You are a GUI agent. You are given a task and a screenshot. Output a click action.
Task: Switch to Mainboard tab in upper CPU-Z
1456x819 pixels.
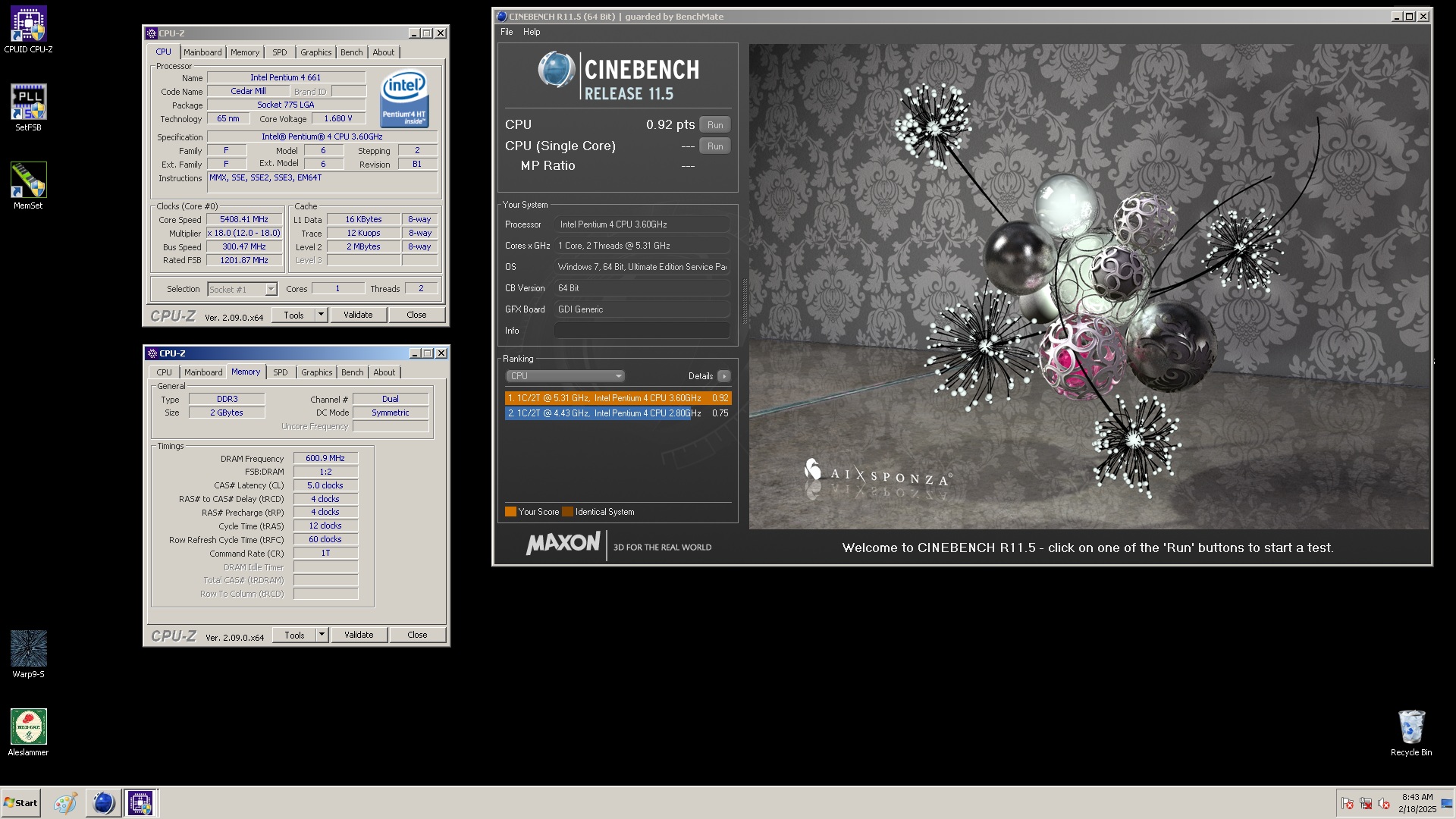tap(202, 52)
